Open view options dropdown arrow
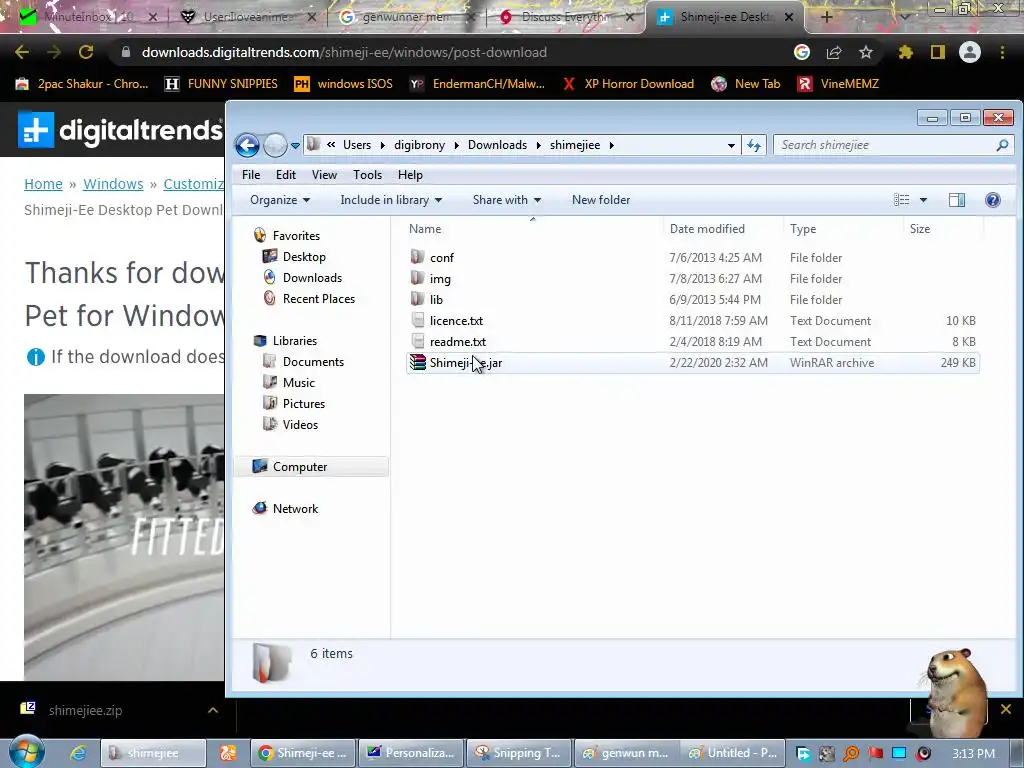Image resolution: width=1024 pixels, height=768 pixels. [923, 200]
